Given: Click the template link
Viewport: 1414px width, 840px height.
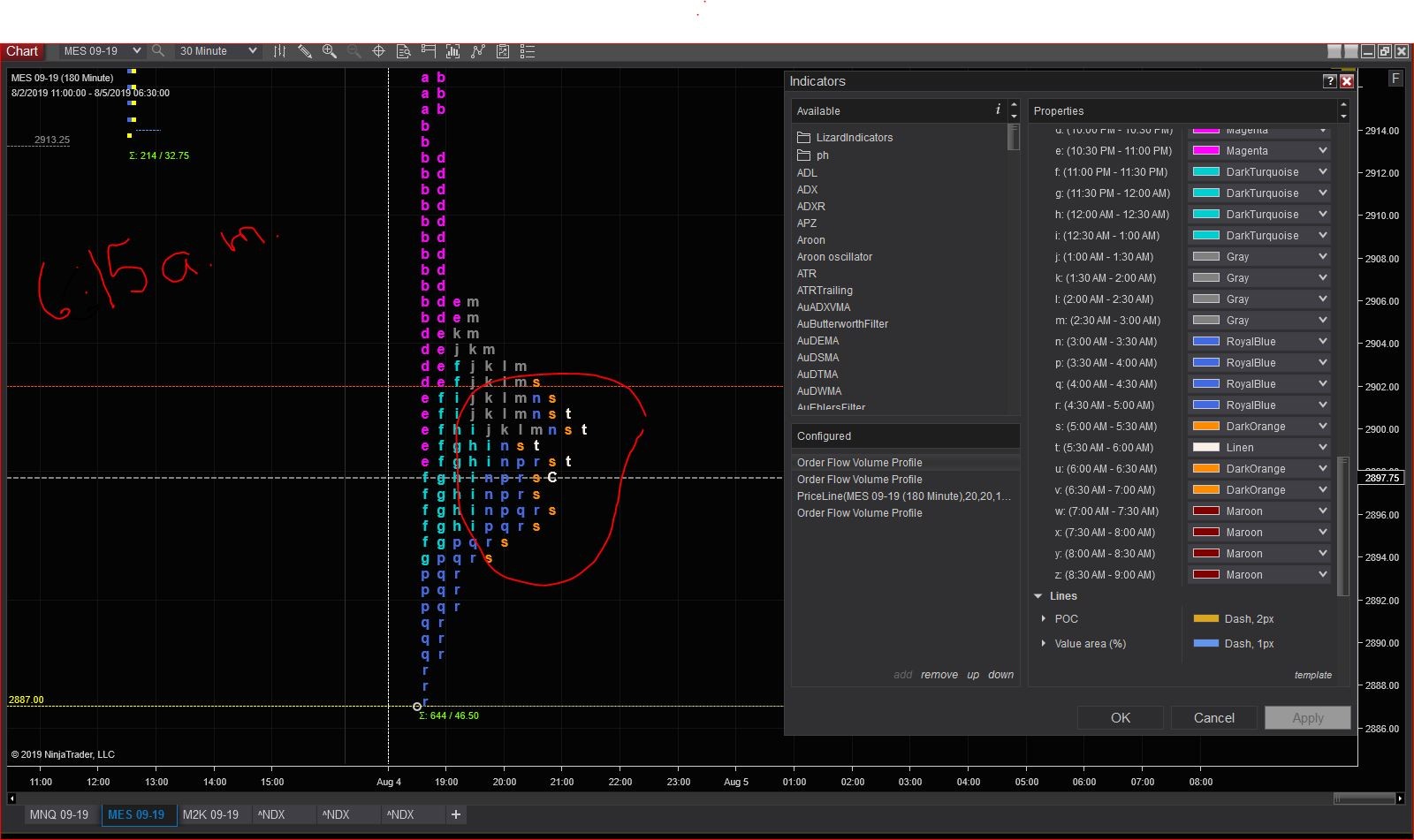Looking at the screenshot, I should (1313, 675).
